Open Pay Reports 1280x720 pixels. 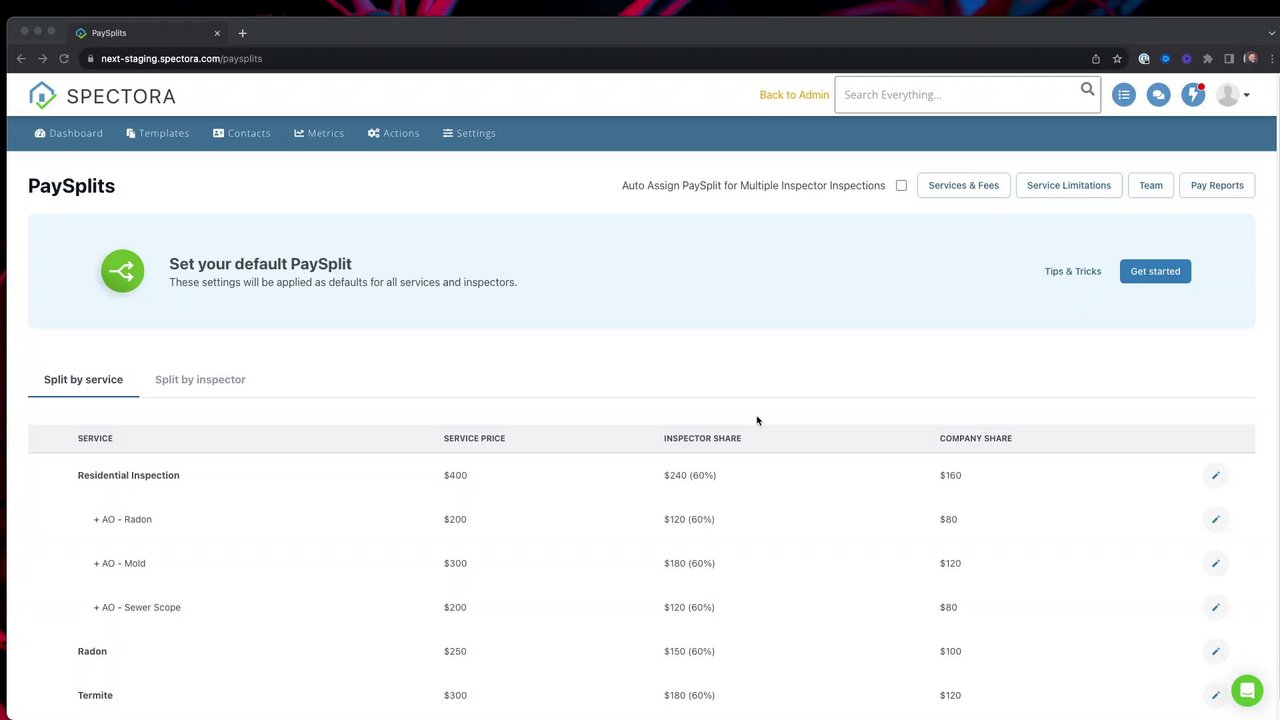coord(1217,185)
